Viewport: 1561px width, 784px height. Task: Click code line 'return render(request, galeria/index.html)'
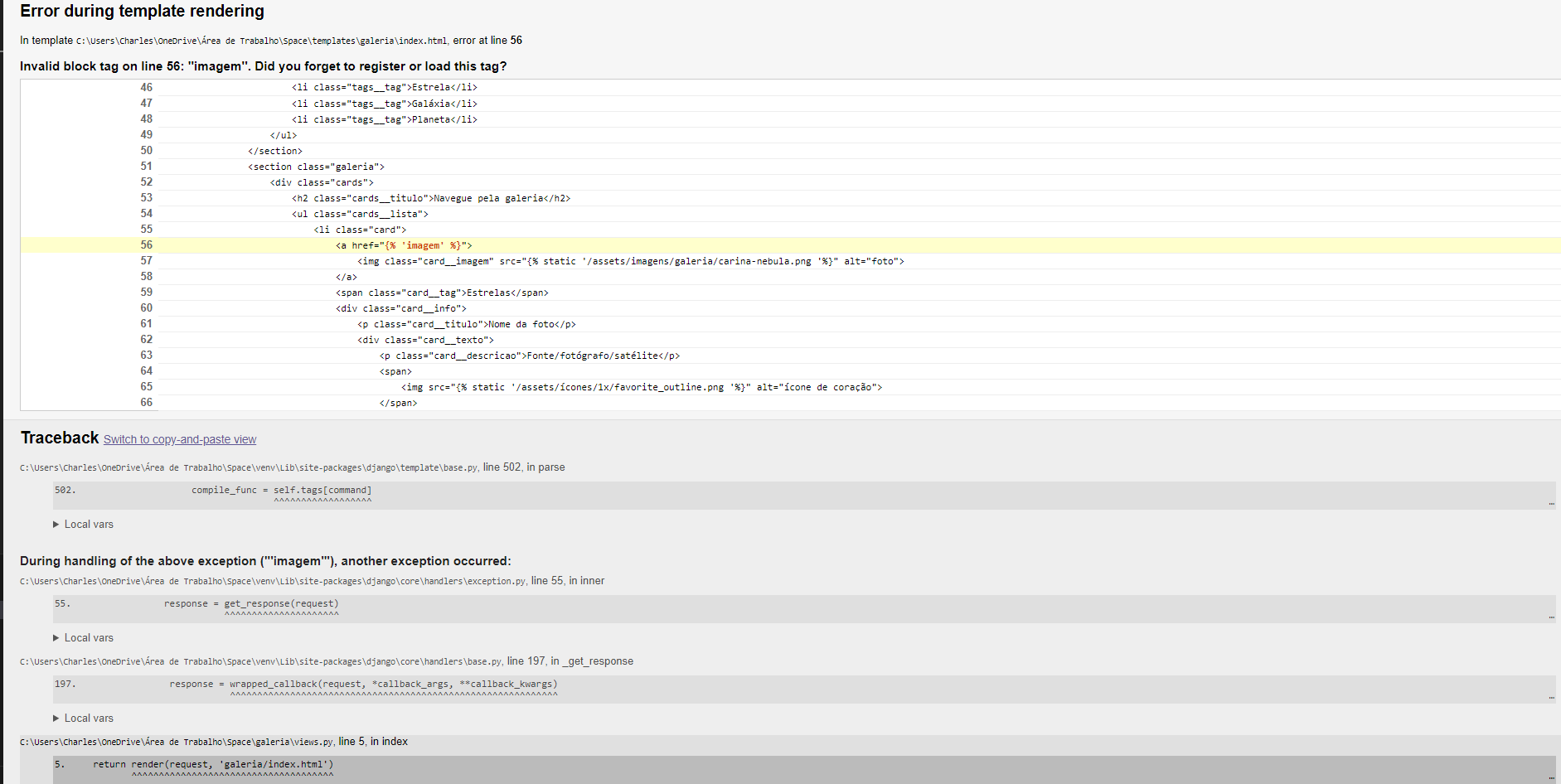(213, 765)
